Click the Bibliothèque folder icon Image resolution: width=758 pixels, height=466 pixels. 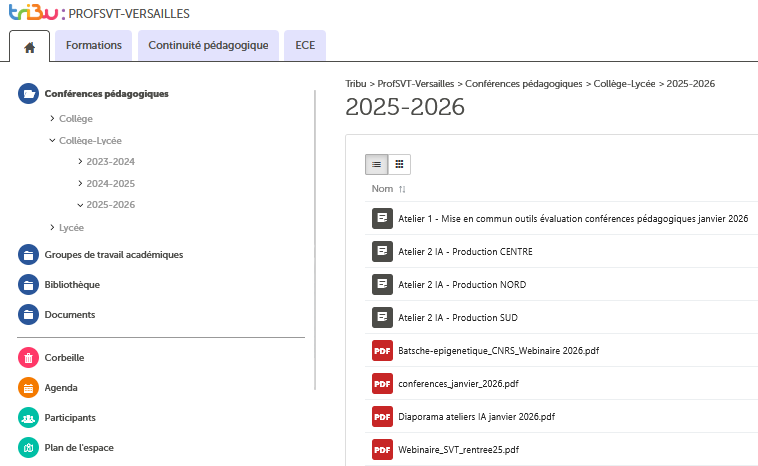(28, 284)
